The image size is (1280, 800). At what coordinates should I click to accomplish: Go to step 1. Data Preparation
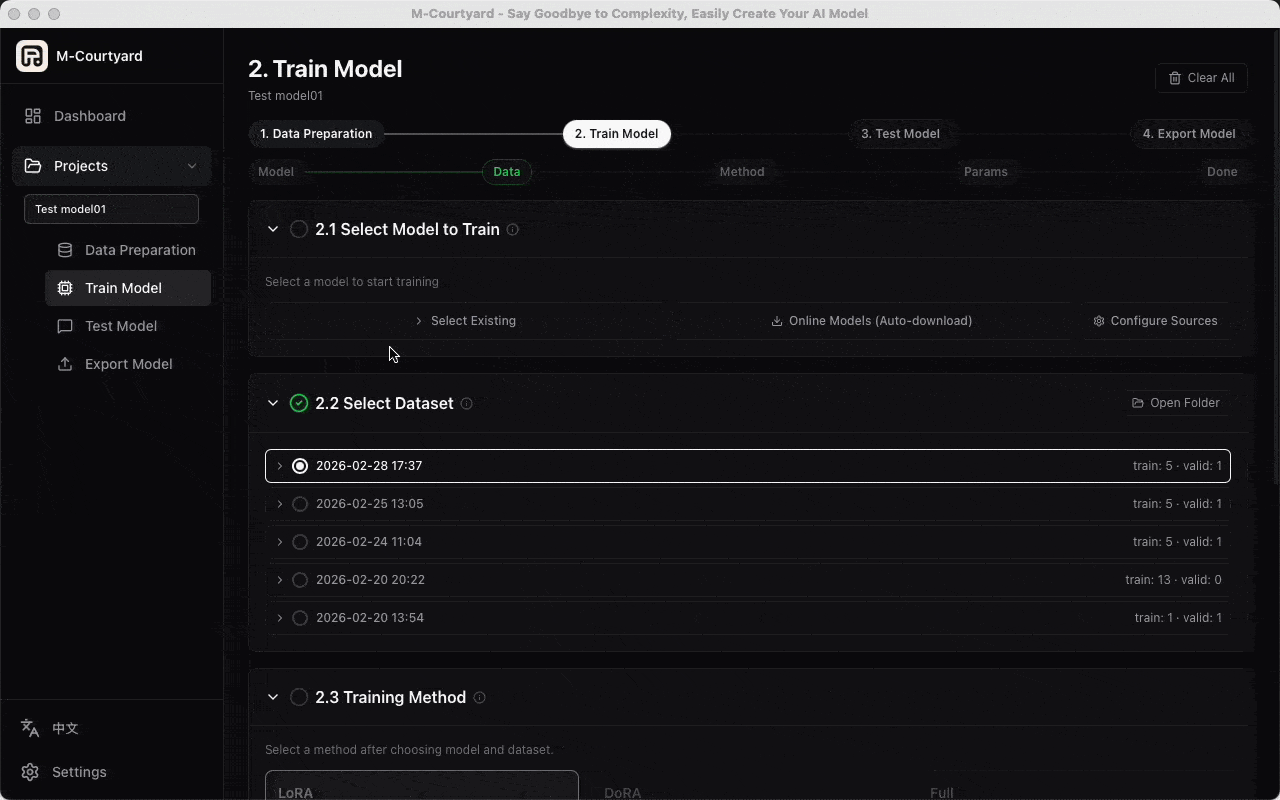pyautogui.click(x=316, y=134)
